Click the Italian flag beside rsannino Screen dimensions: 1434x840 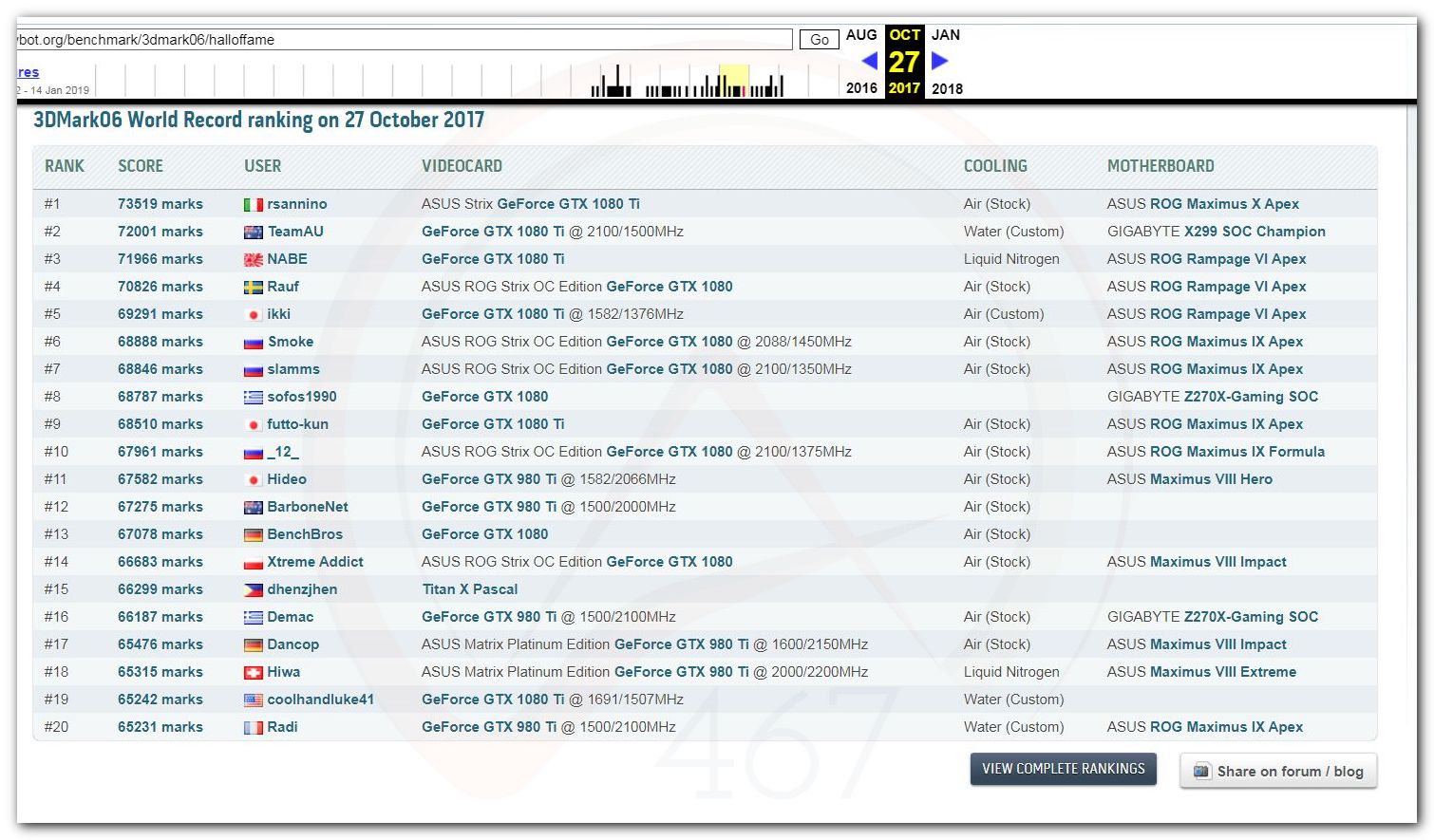tap(253, 204)
